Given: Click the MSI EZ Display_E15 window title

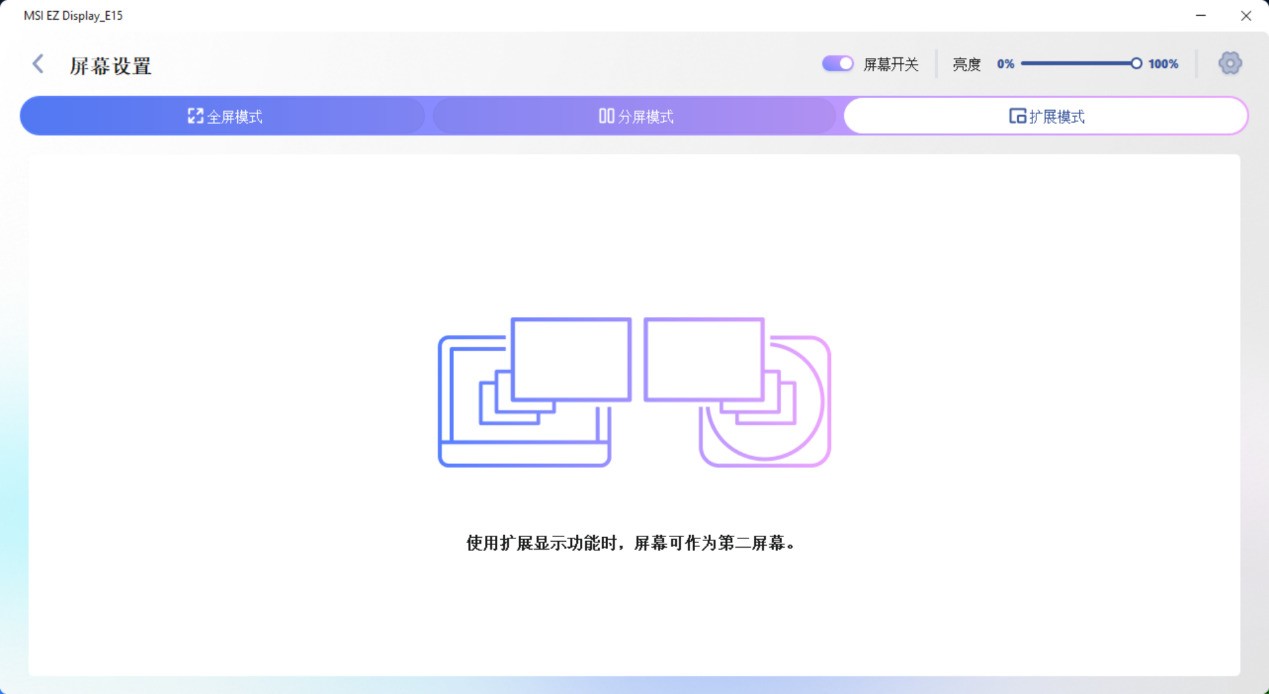Looking at the screenshot, I should click(73, 16).
